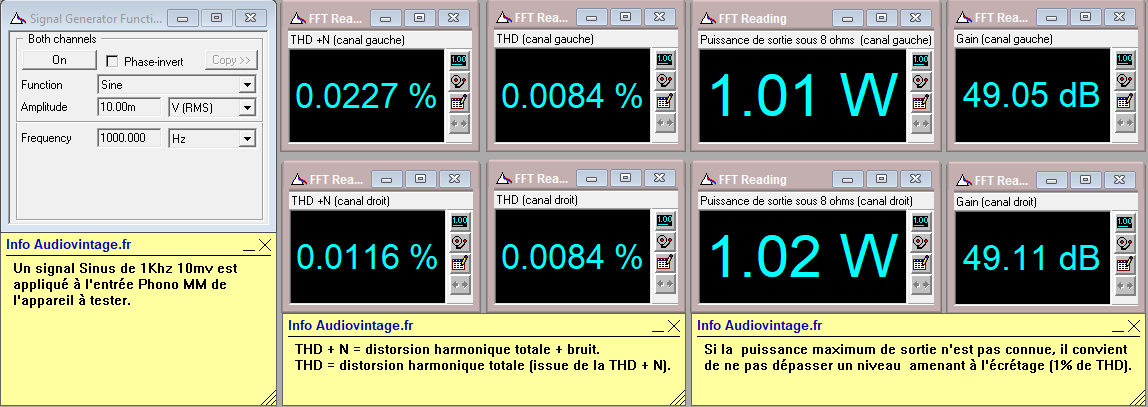Click the 1.02 W power reading
The width and height of the screenshot is (1148, 407).
pyautogui.click(x=803, y=257)
